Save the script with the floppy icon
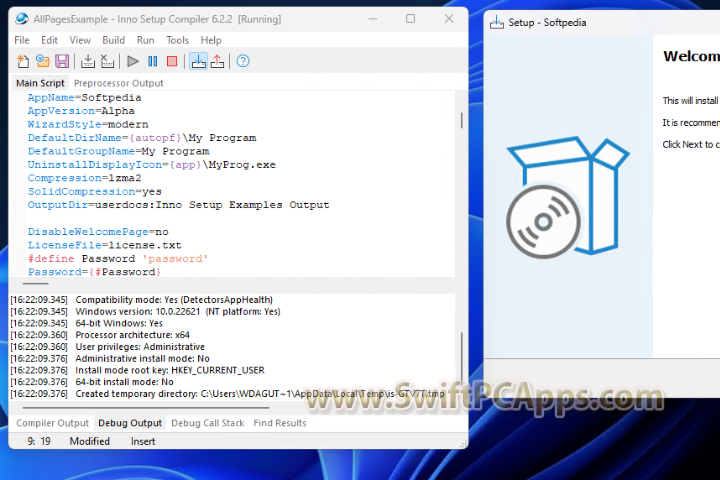 [x=62, y=61]
